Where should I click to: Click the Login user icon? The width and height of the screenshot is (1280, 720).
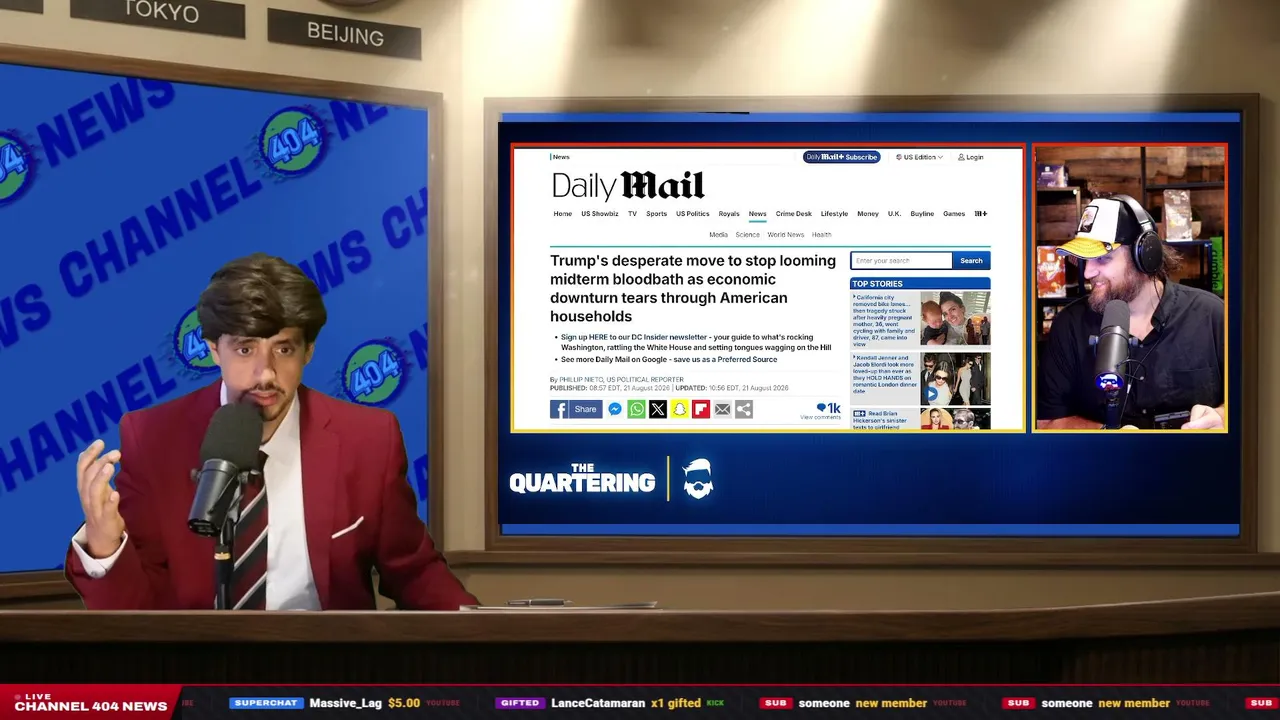pyautogui.click(x=962, y=157)
